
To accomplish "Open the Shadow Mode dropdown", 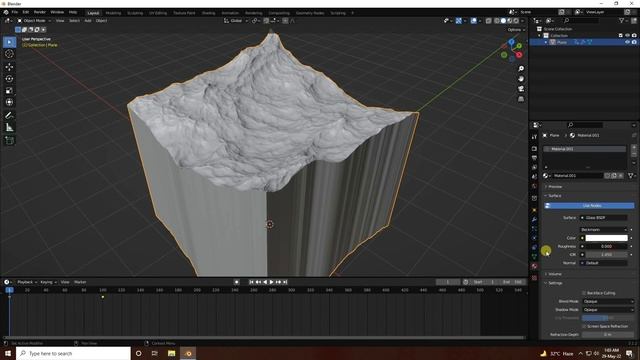I will (x=608, y=310).
